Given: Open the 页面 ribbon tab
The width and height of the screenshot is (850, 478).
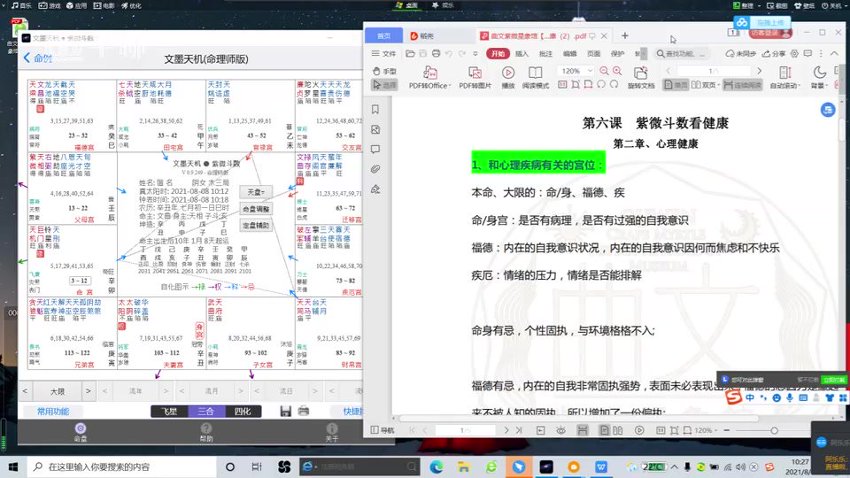Looking at the screenshot, I should tap(594, 54).
